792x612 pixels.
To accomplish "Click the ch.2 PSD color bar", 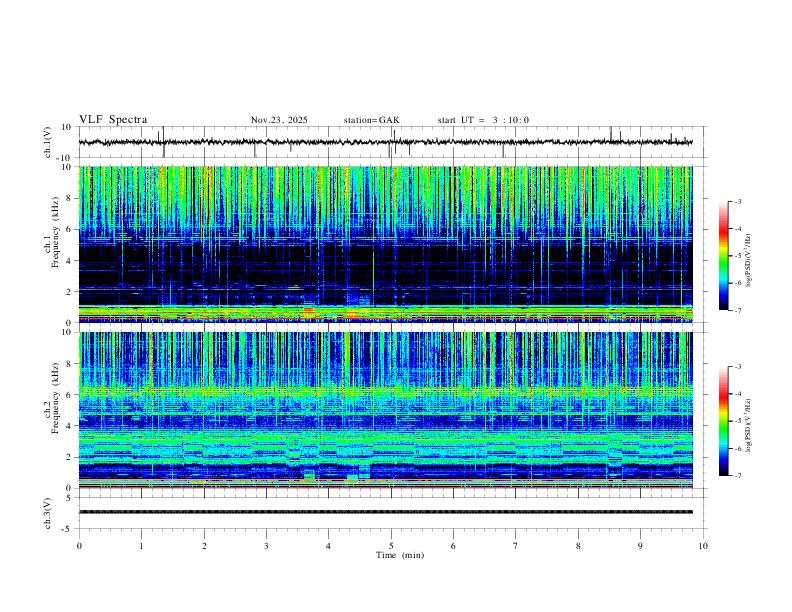I will coord(723,421).
